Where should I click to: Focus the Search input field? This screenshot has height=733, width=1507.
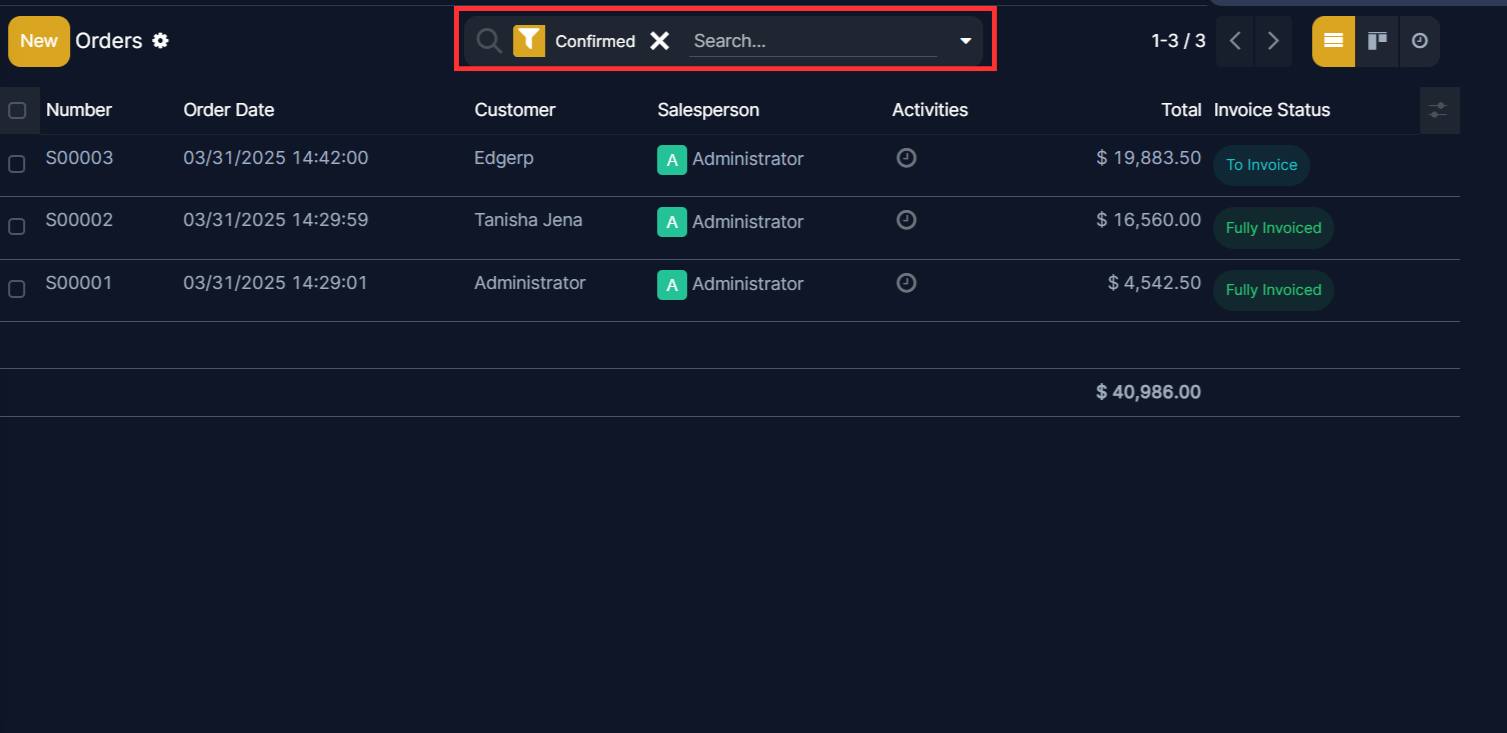click(813, 41)
